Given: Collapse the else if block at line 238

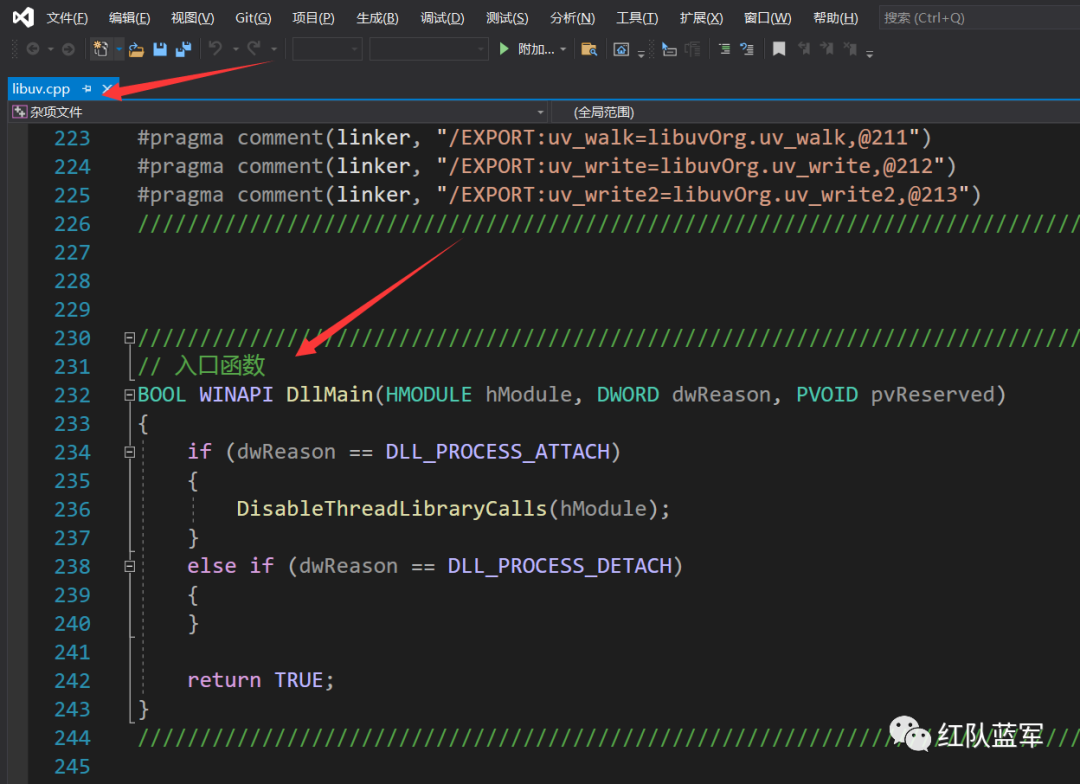Looking at the screenshot, I should [x=129, y=566].
